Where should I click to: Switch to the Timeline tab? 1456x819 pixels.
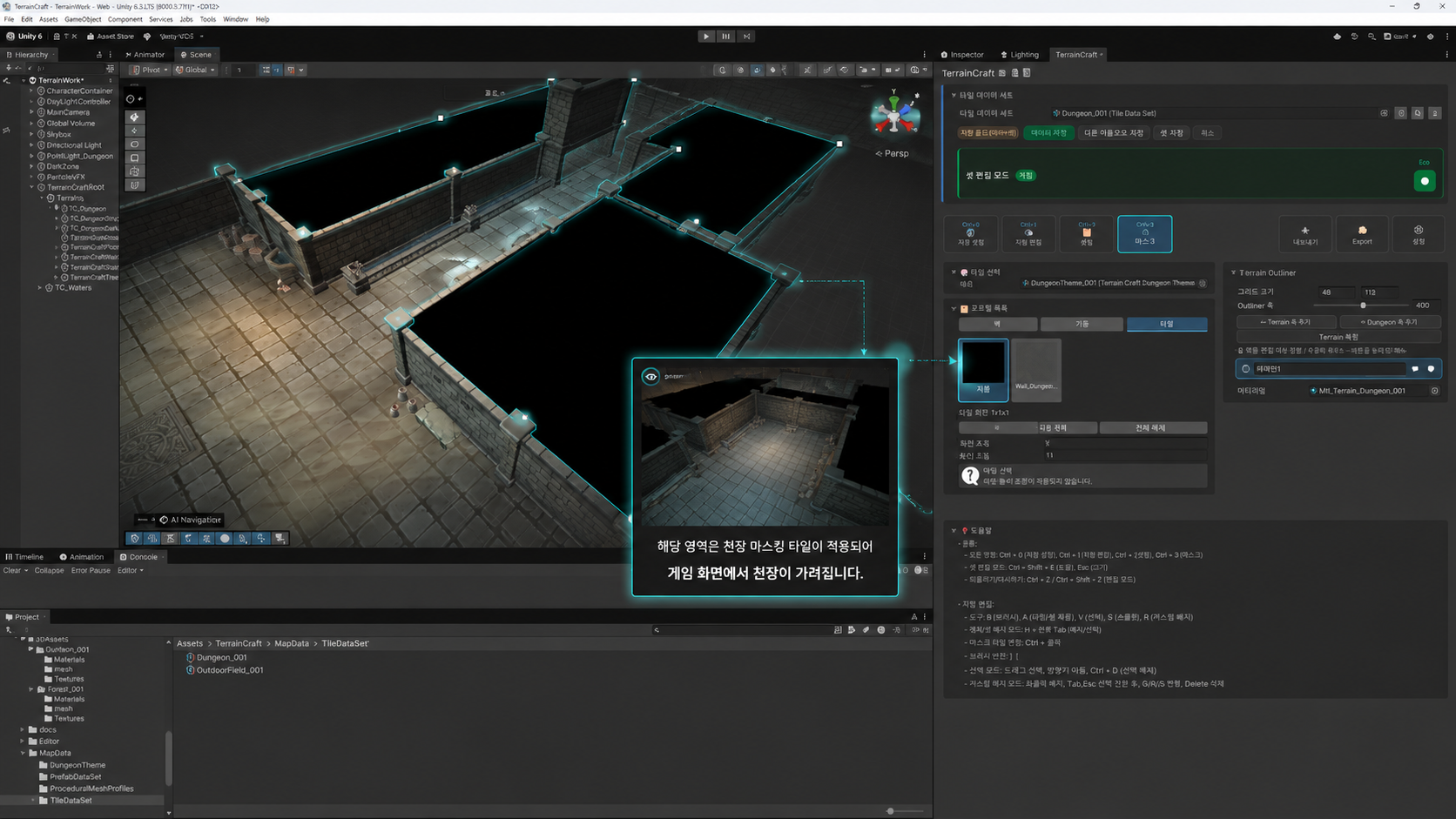coord(24,557)
